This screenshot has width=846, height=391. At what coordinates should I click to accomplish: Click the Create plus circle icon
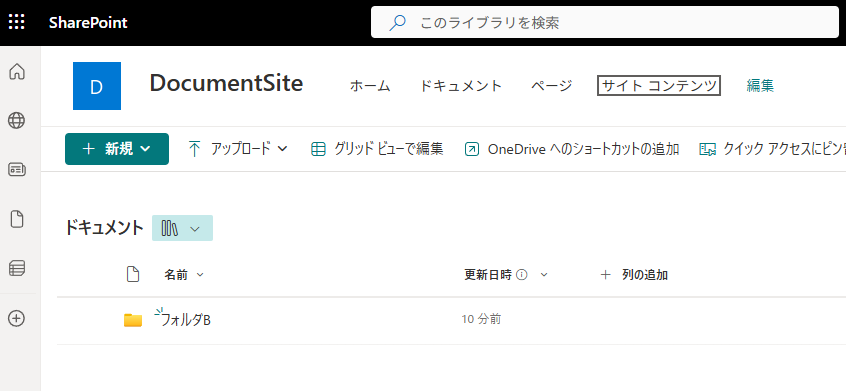(17, 318)
